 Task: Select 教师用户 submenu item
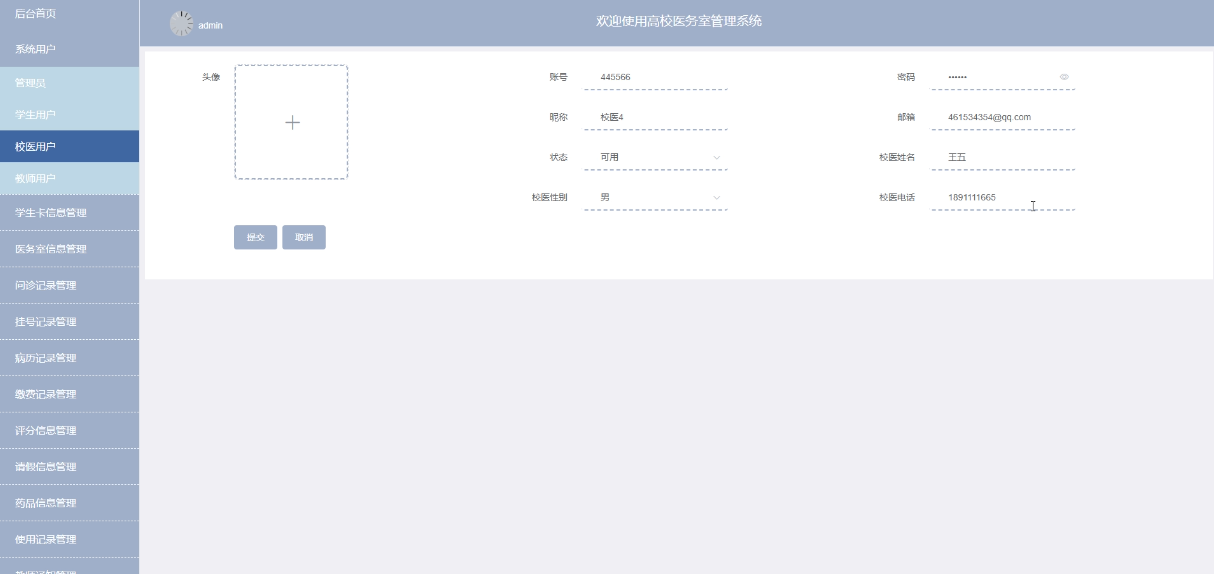[70, 178]
